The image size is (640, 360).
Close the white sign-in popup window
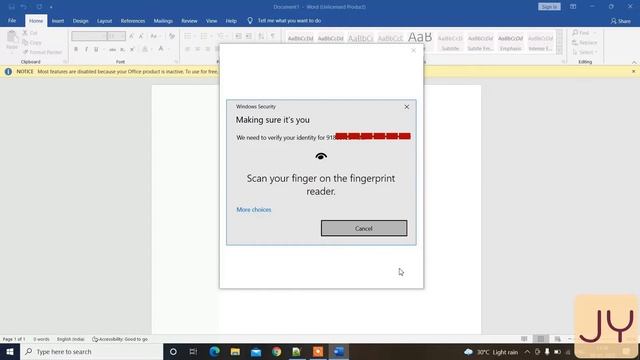pos(413,51)
